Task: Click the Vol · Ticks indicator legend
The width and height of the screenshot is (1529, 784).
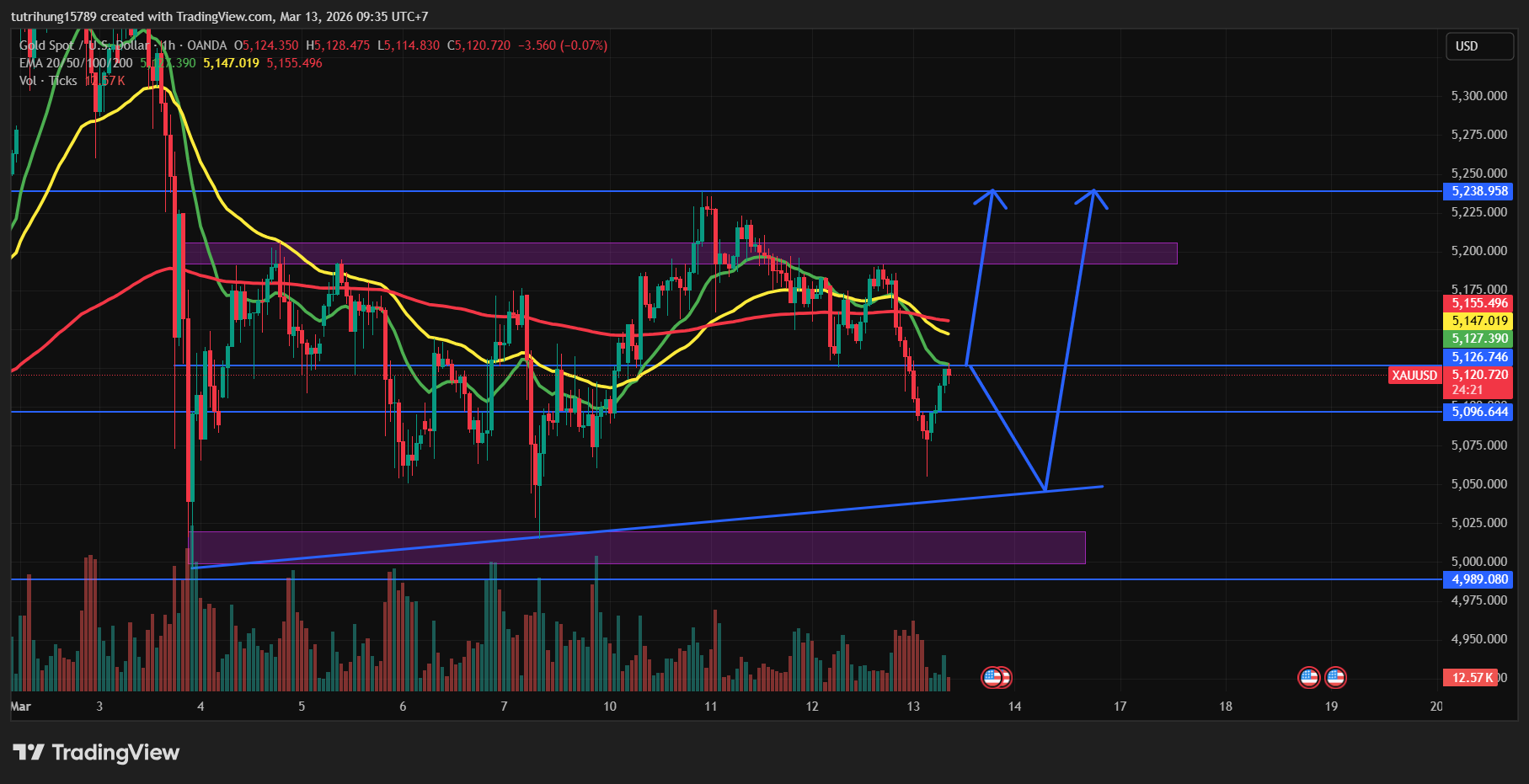Action: 48,81
